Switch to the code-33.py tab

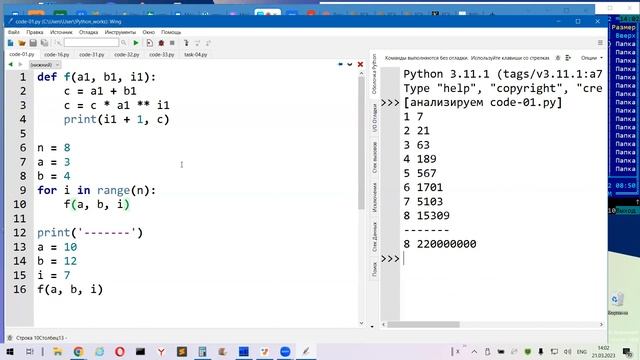pos(162,54)
